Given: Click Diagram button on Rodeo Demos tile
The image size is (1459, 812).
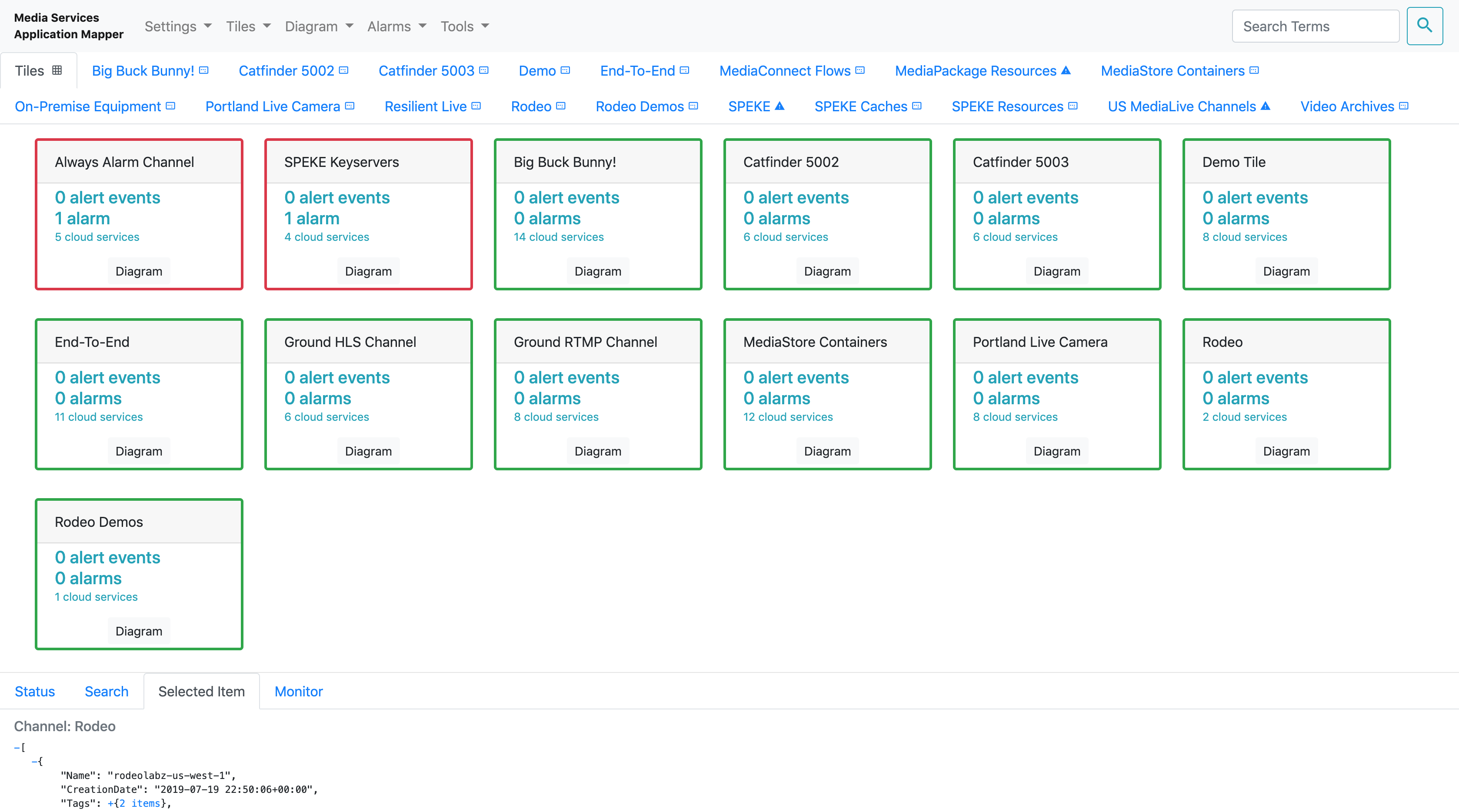Looking at the screenshot, I should click(x=139, y=631).
